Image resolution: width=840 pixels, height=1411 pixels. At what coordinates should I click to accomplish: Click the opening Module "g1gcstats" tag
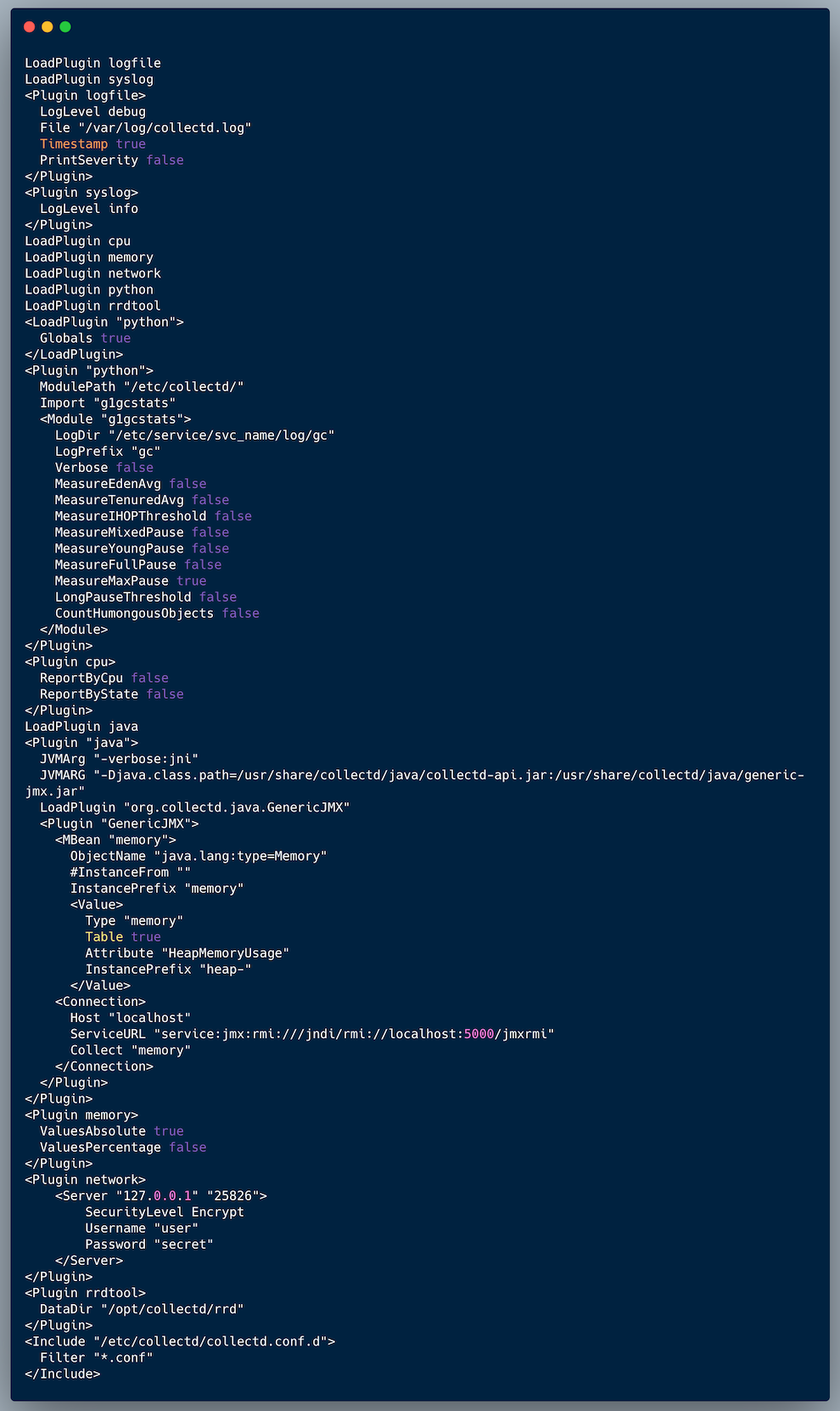115,419
